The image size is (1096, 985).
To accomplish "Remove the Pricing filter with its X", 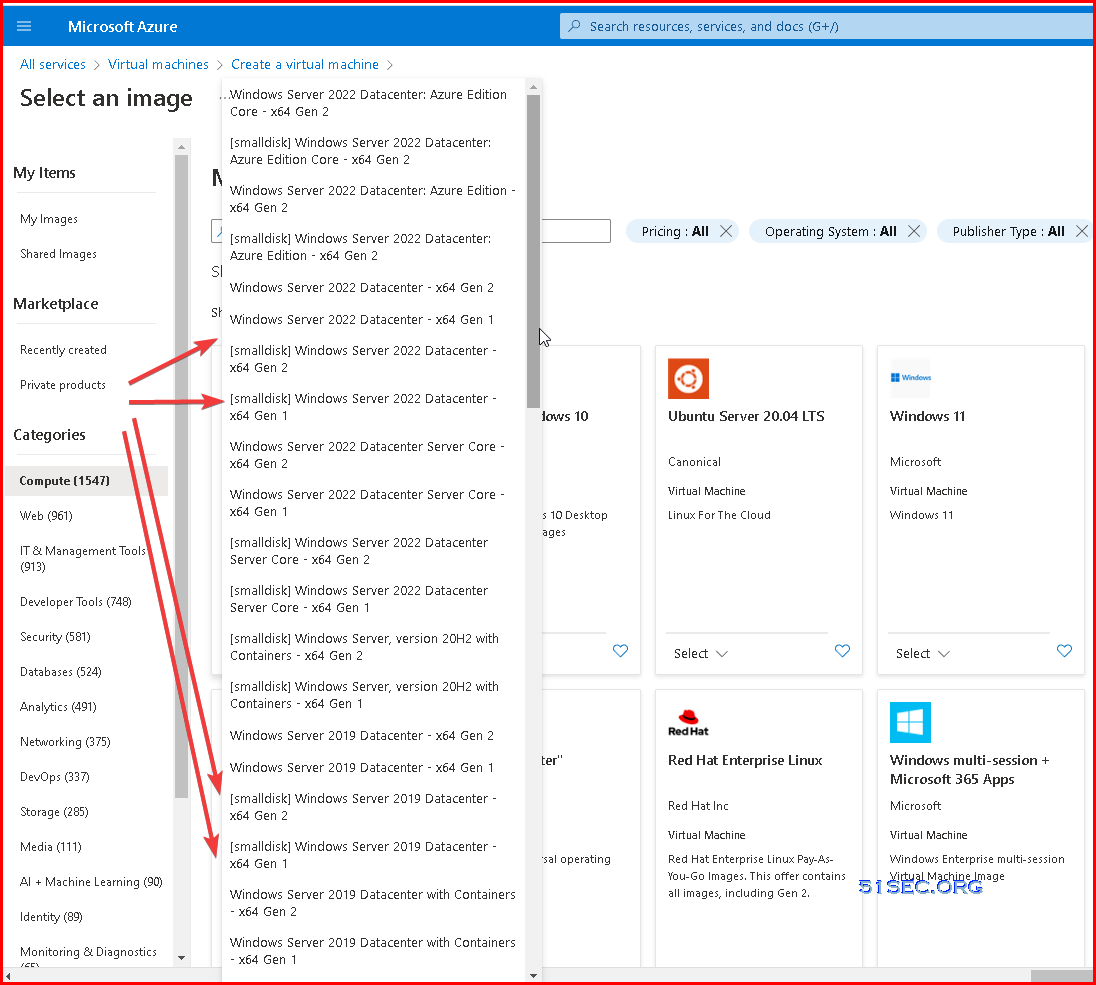I will point(726,231).
